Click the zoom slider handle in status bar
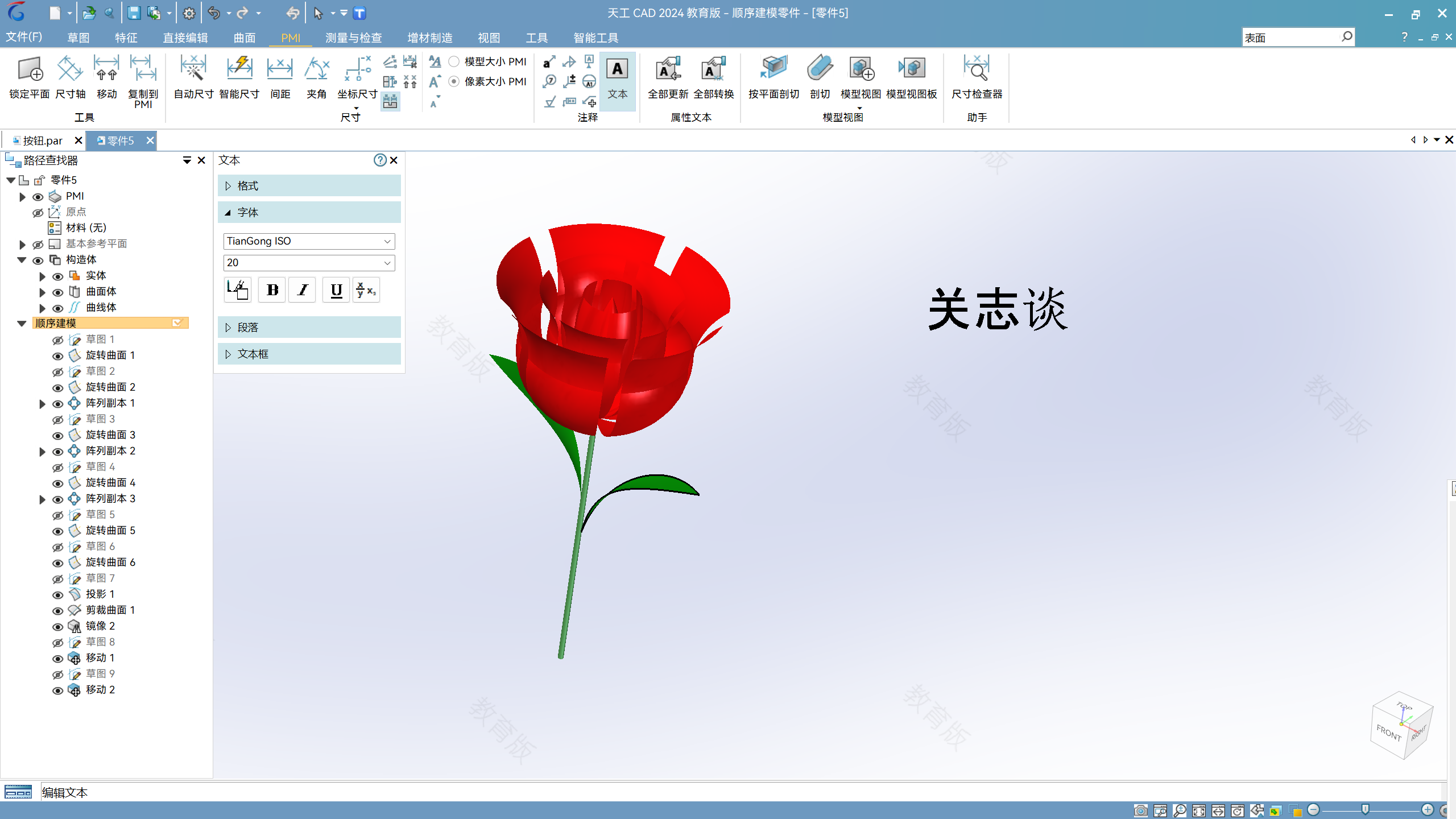Viewport: 1456px width, 819px height. pos(1365,809)
